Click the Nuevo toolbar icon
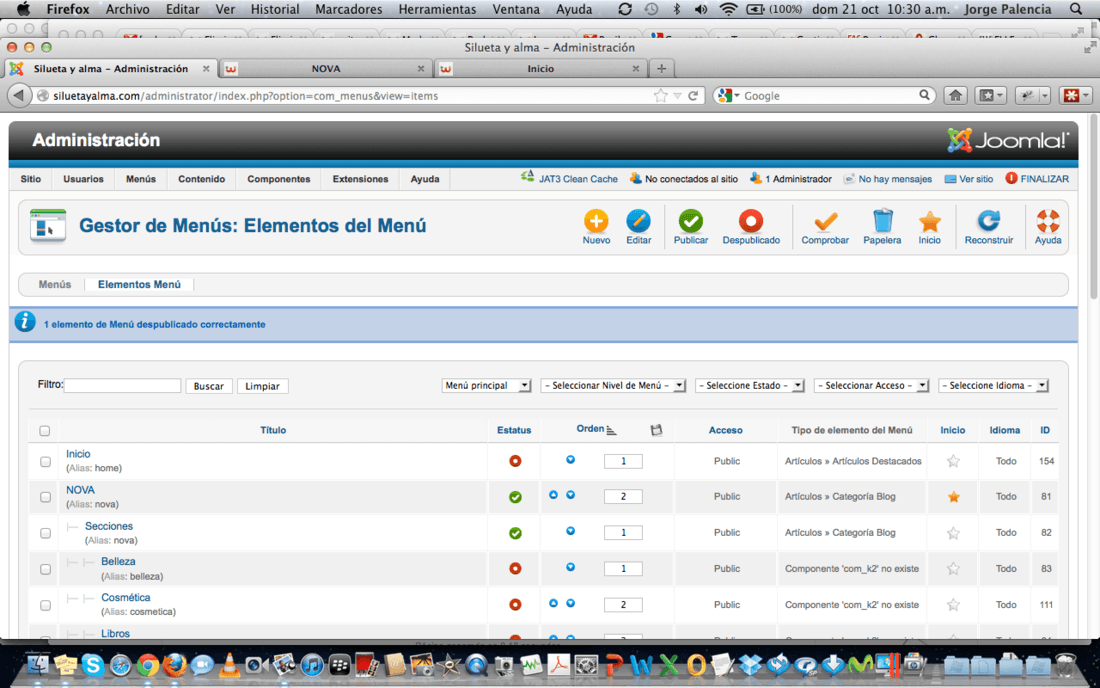This screenshot has height=688, width=1100. pos(596,222)
